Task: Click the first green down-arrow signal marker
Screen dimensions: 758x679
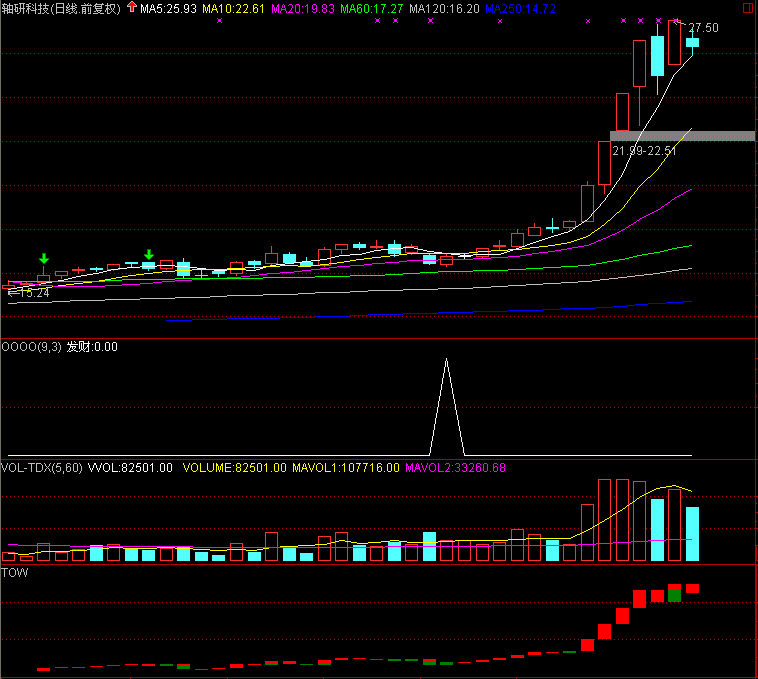Action: (44, 259)
